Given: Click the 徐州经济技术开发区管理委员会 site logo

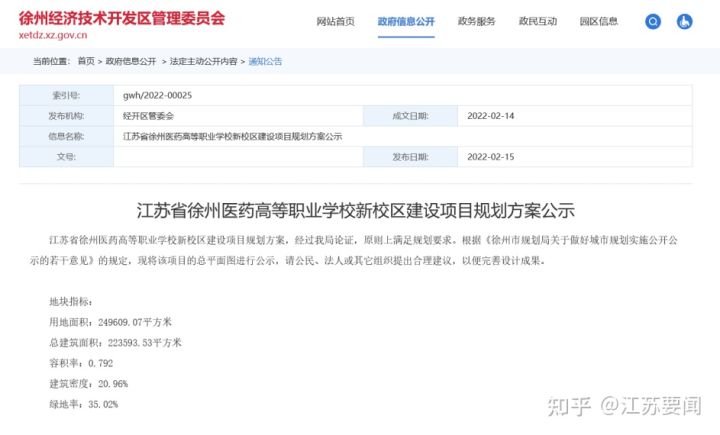Looking at the screenshot, I should [x=122, y=18].
